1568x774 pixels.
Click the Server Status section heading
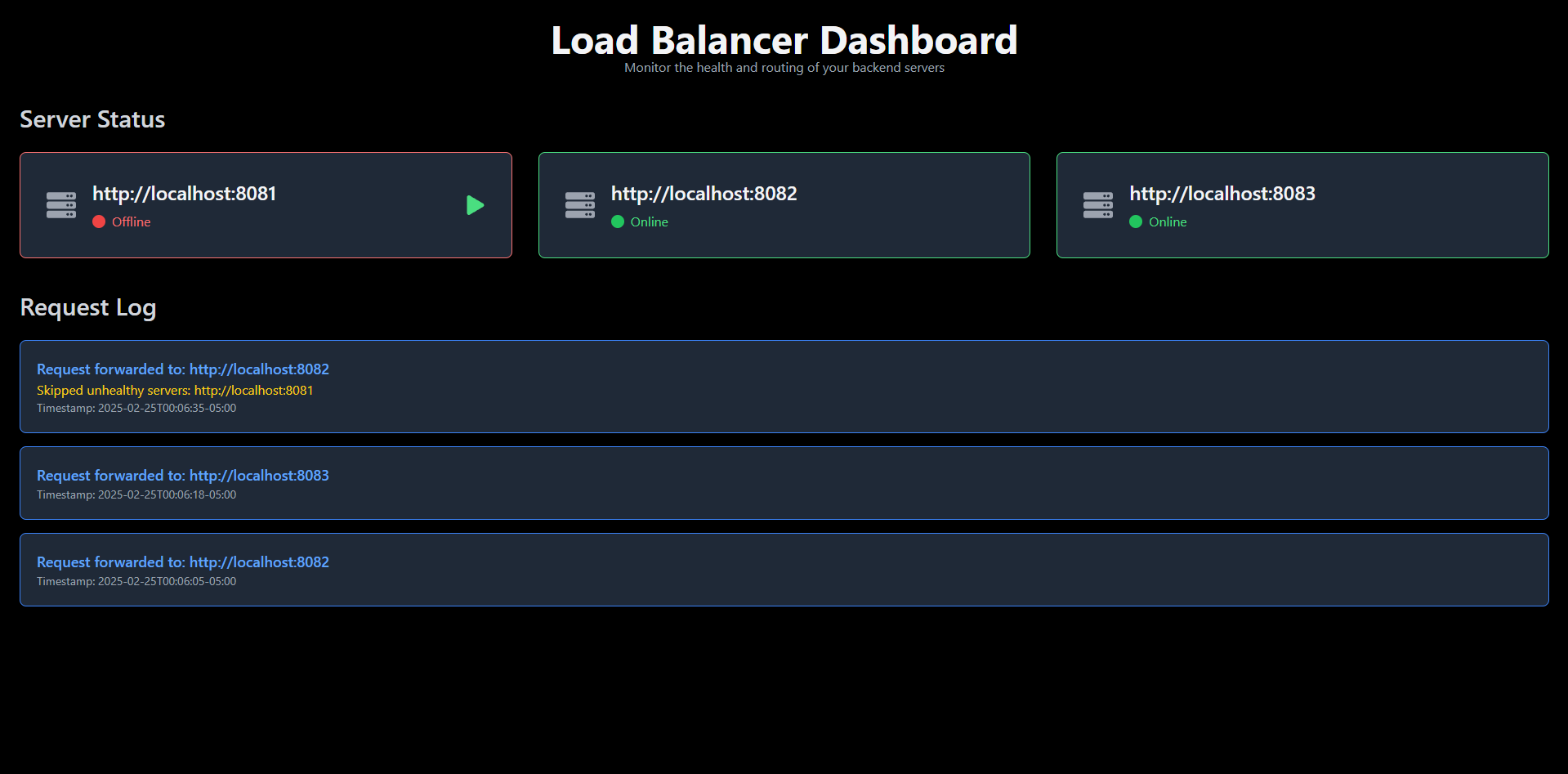coord(92,119)
